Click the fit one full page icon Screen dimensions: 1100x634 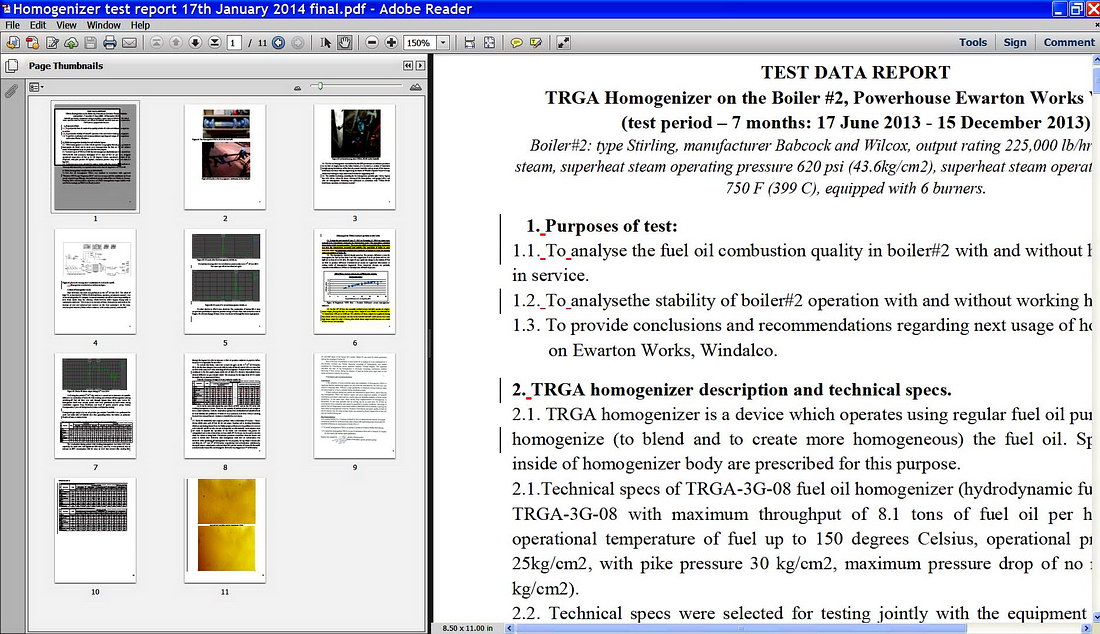pyautogui.click(x=489, y=43)
